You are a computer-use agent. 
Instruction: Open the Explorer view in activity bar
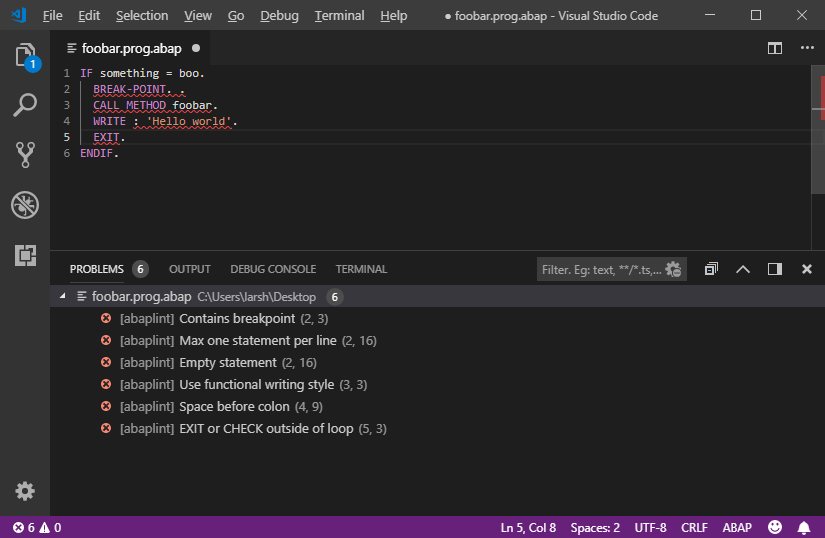click(x=25, y=56)
